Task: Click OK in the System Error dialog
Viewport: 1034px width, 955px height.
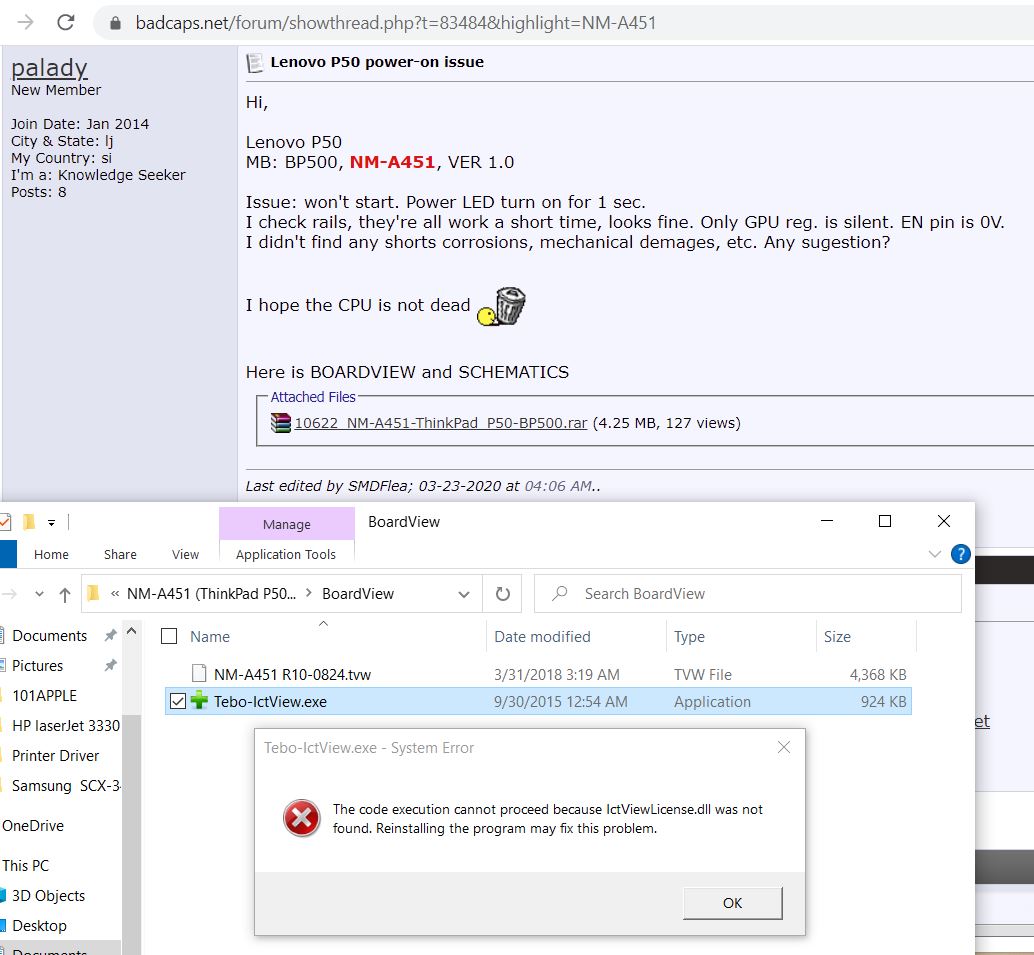Action: click(733, 903)
